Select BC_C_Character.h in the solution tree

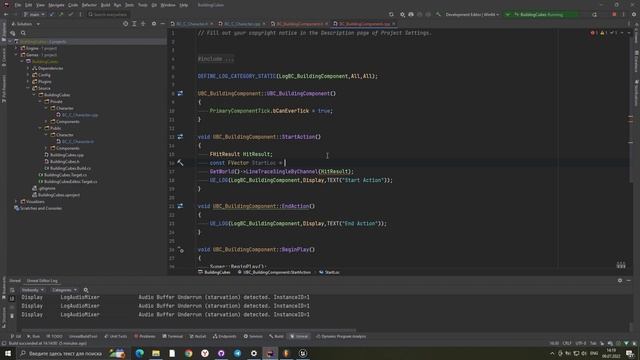pos(75,142)
